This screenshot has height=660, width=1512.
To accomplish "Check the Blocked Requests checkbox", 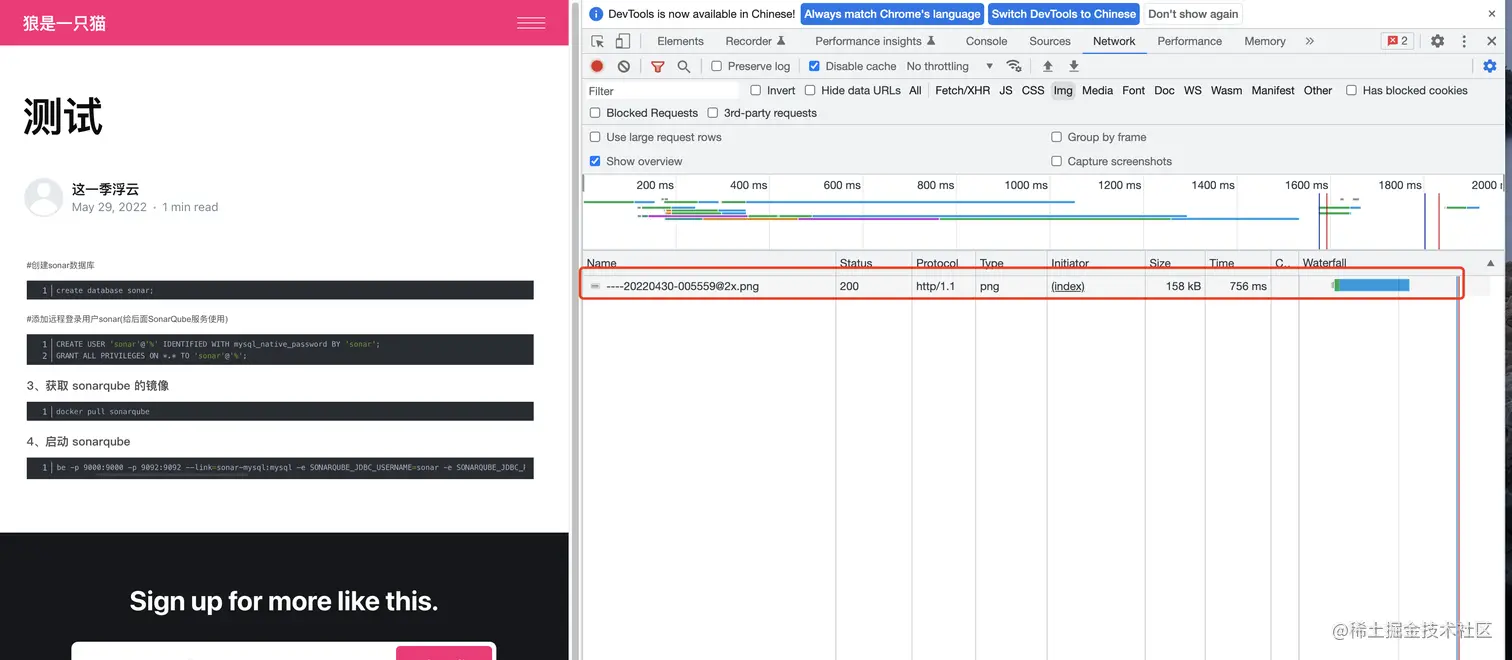I will (595, 113).
